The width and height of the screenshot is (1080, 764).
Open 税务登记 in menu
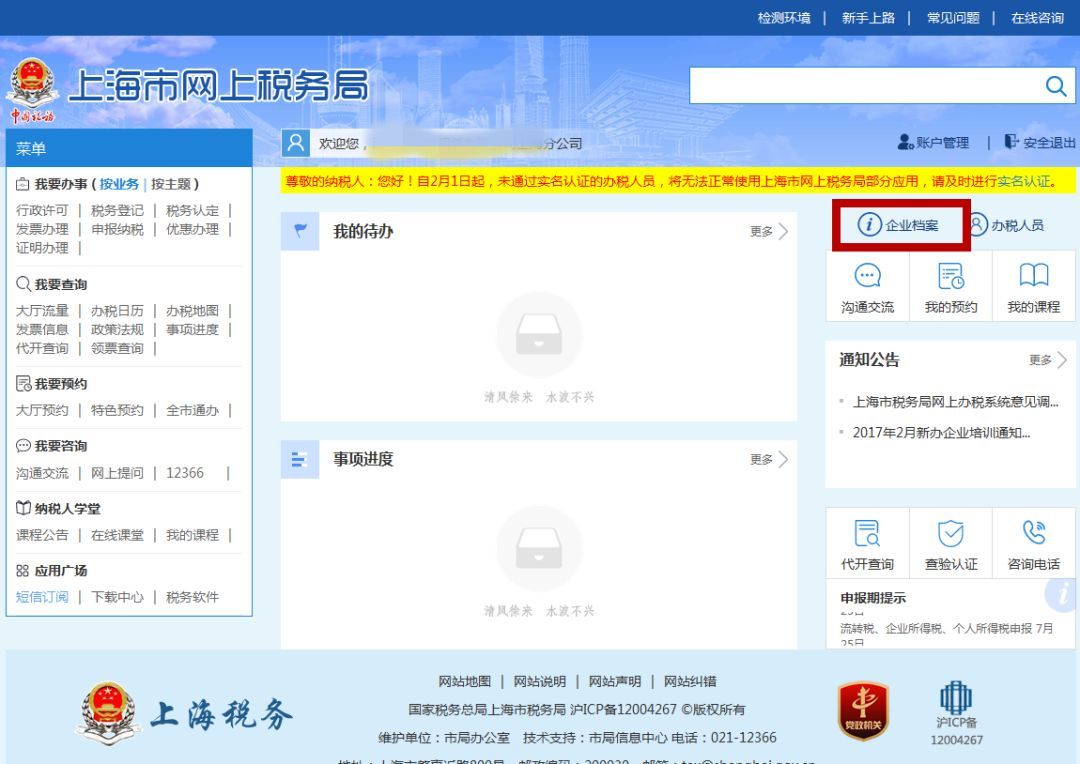click(117, 210)
